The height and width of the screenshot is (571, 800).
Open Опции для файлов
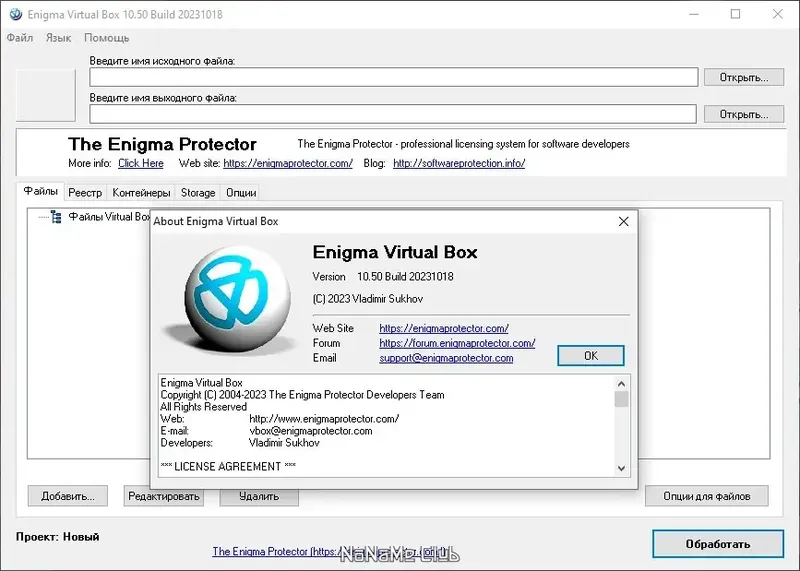point(707,496)
